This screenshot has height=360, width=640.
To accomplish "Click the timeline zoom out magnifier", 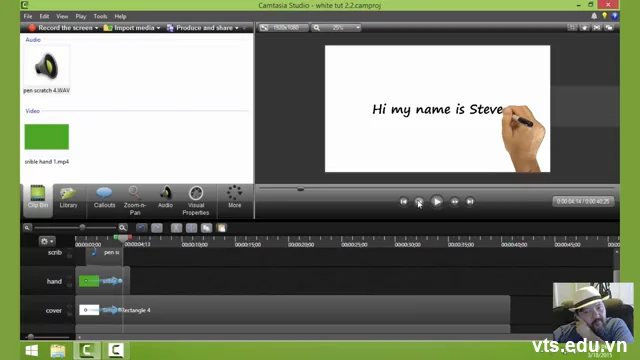I will (27, 228).
